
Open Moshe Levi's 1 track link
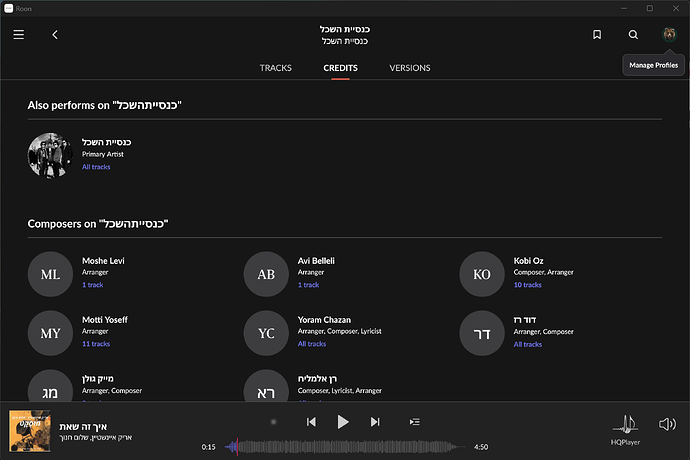coord(92,285)
